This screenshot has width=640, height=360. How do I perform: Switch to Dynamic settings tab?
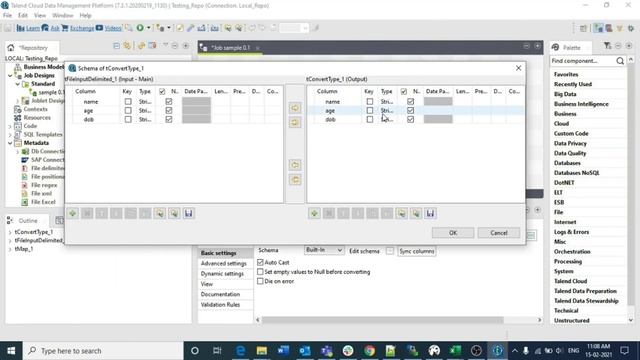(x=222, y=274)
